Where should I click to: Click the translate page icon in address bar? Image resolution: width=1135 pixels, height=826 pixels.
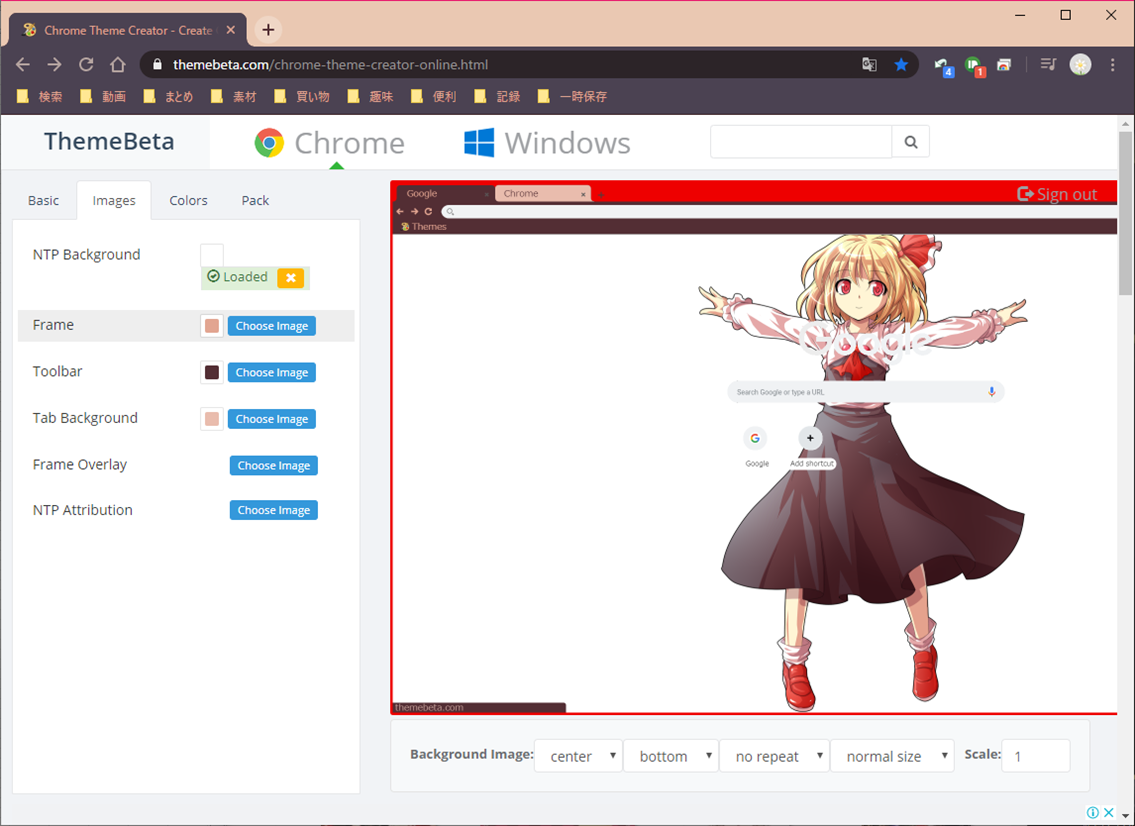[869, 64]
